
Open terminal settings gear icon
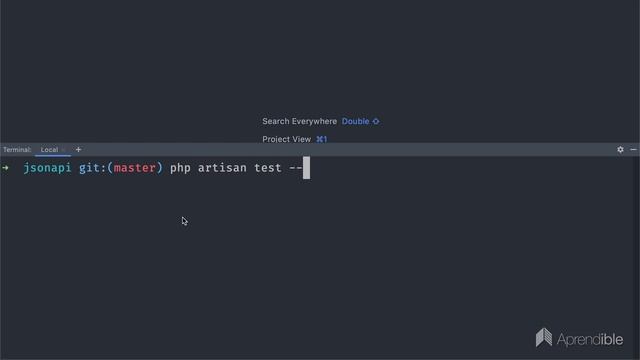[x=620, y=149]
